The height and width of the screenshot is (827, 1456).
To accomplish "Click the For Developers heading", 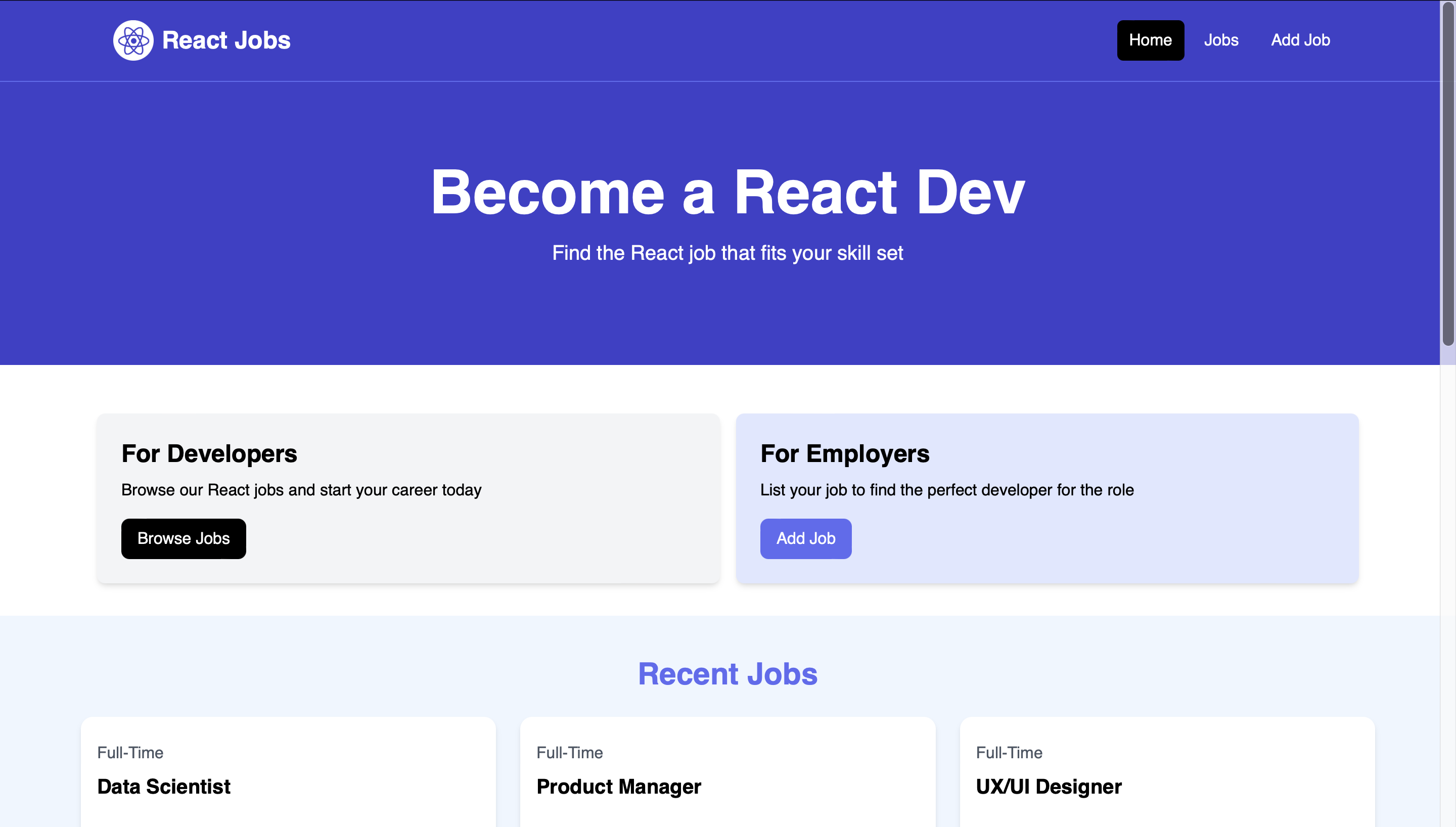I will (x=209, y=454).
